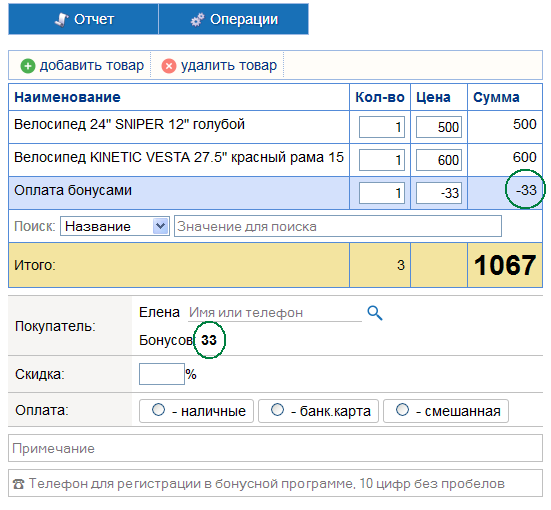Open the Отчет tab
Image resolution: width=551 pixels, height=510 pixels.
pos(83,19)
